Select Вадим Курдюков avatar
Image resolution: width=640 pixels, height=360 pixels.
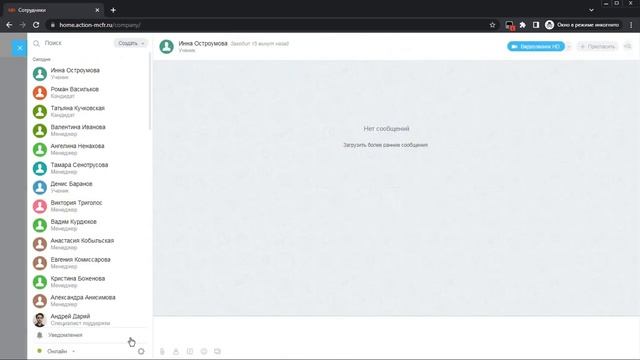coord(40,225)
